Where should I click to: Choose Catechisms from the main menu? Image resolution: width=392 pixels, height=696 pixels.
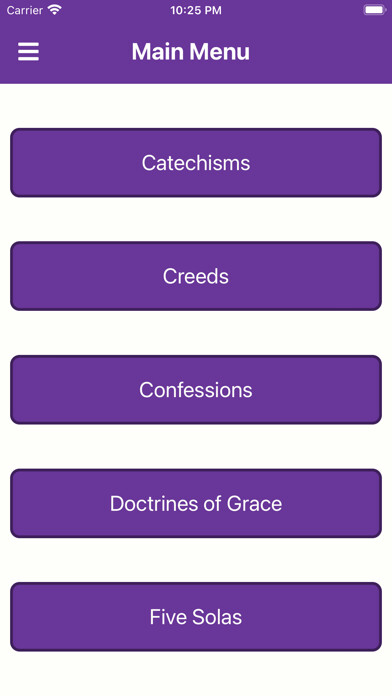[x=196, y=162]
